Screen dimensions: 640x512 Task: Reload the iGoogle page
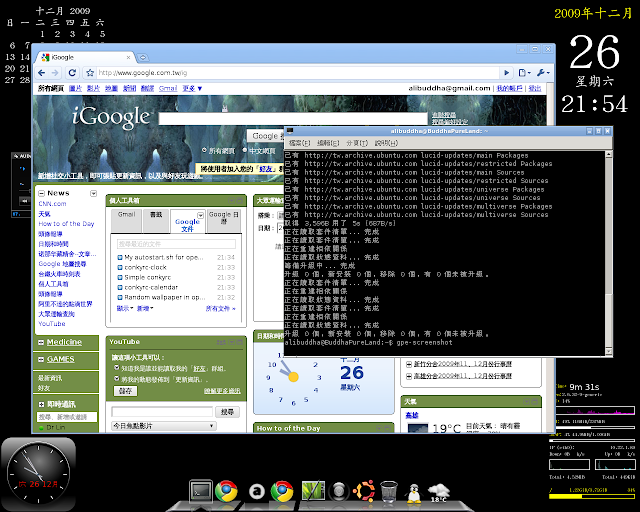point(72,73)
